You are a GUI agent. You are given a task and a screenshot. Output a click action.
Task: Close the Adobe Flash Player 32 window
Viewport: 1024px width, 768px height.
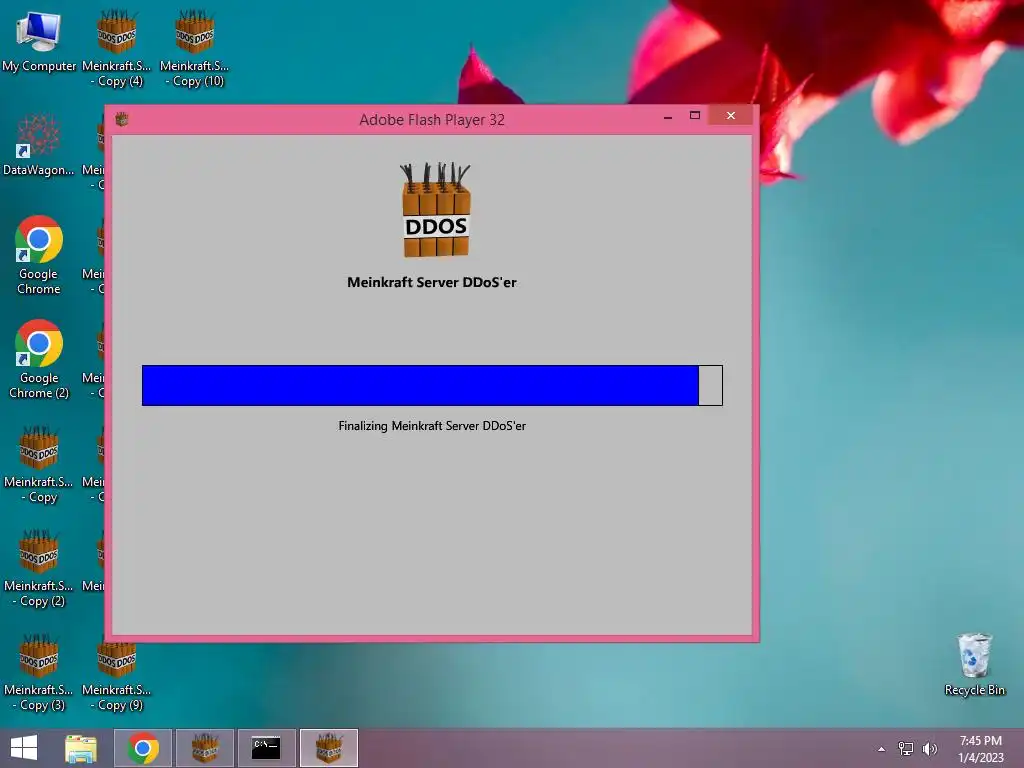tap(731, 116)
